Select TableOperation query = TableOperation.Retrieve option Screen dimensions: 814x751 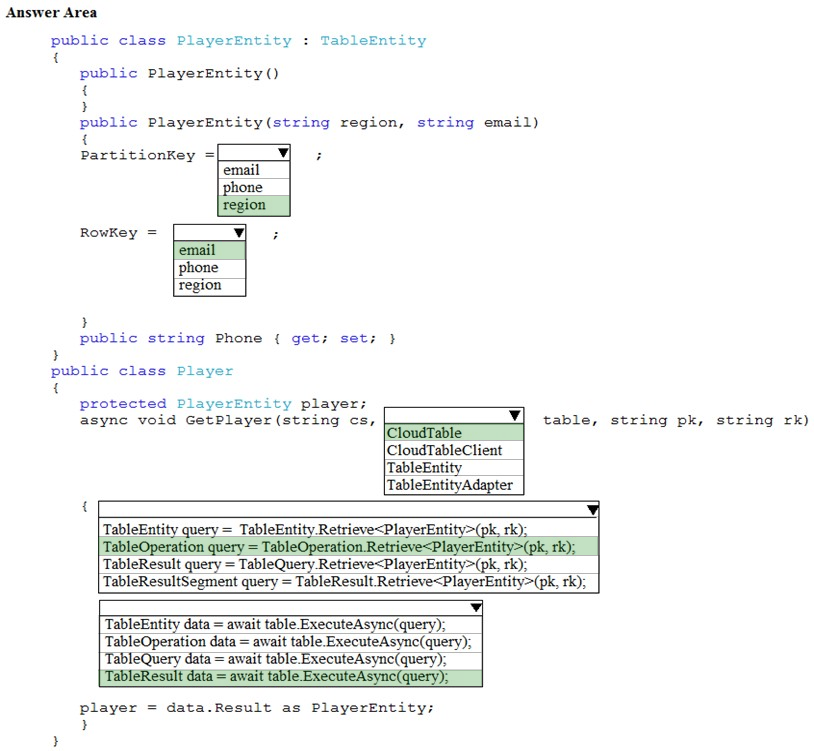(349, 547)
